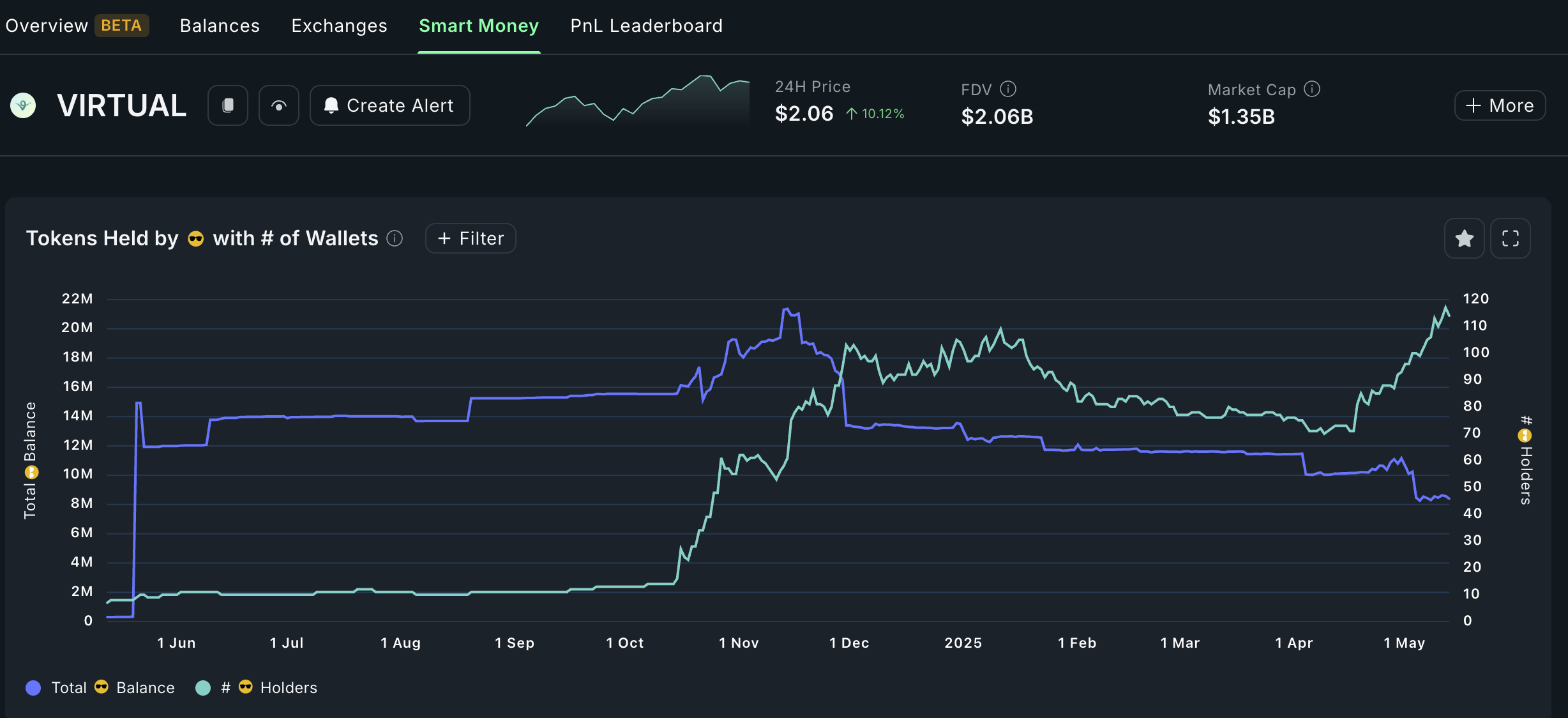
Task: Click the purple Total Balance legend dot
Action: (33, 688)
